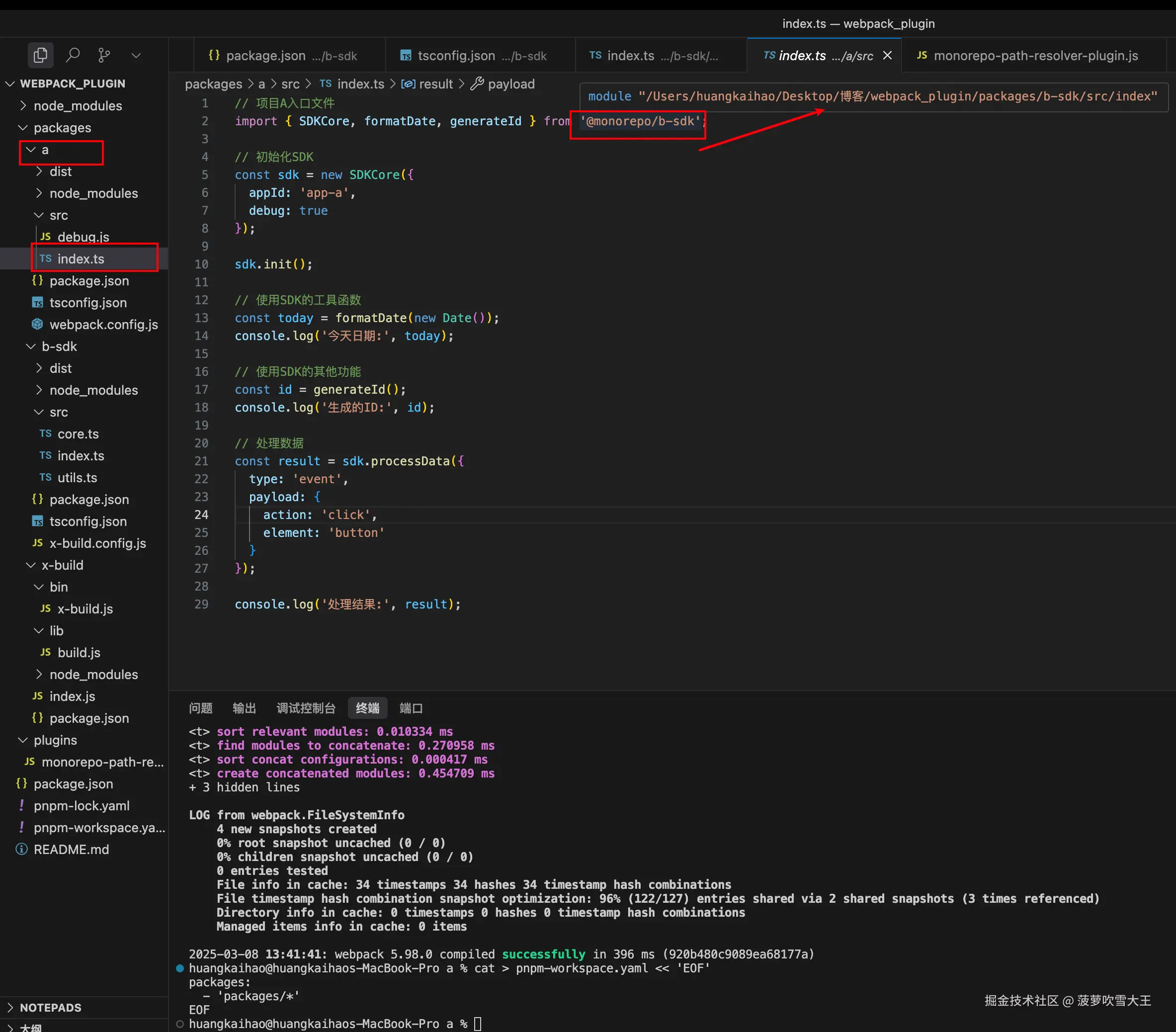Screen dimensions: 1176x1032
Task: Open webpack.config.js in the file tree
Action: (103, 325)
